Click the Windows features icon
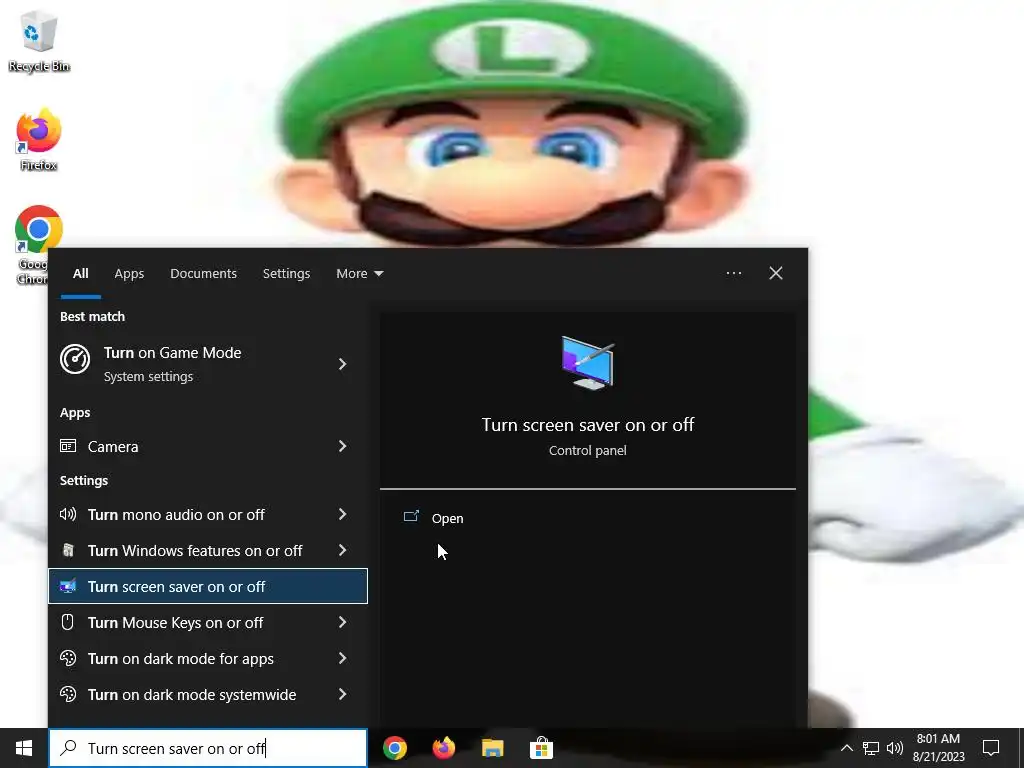1024x768 pixels. pyautogui.click(x=68, y=551)
